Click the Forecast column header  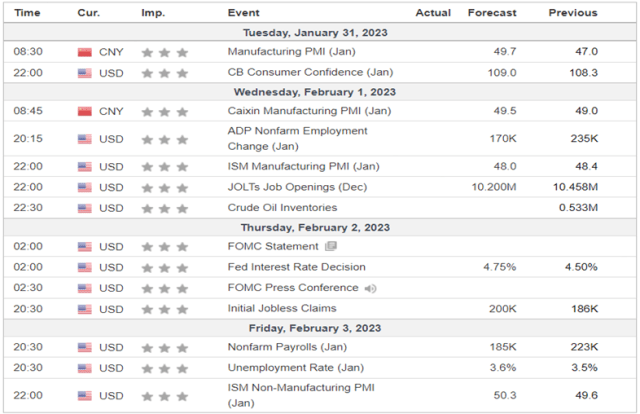pyautogui.click(x=492, y=13)
